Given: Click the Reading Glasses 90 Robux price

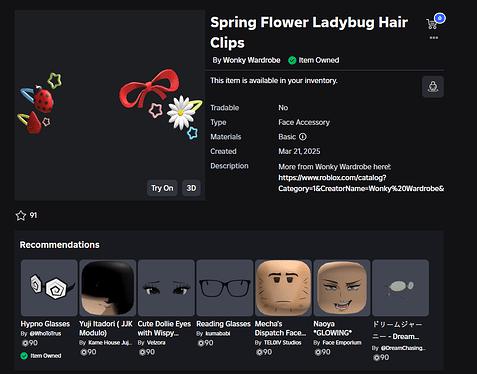Looking at the screenshot, I should (205, 343).
